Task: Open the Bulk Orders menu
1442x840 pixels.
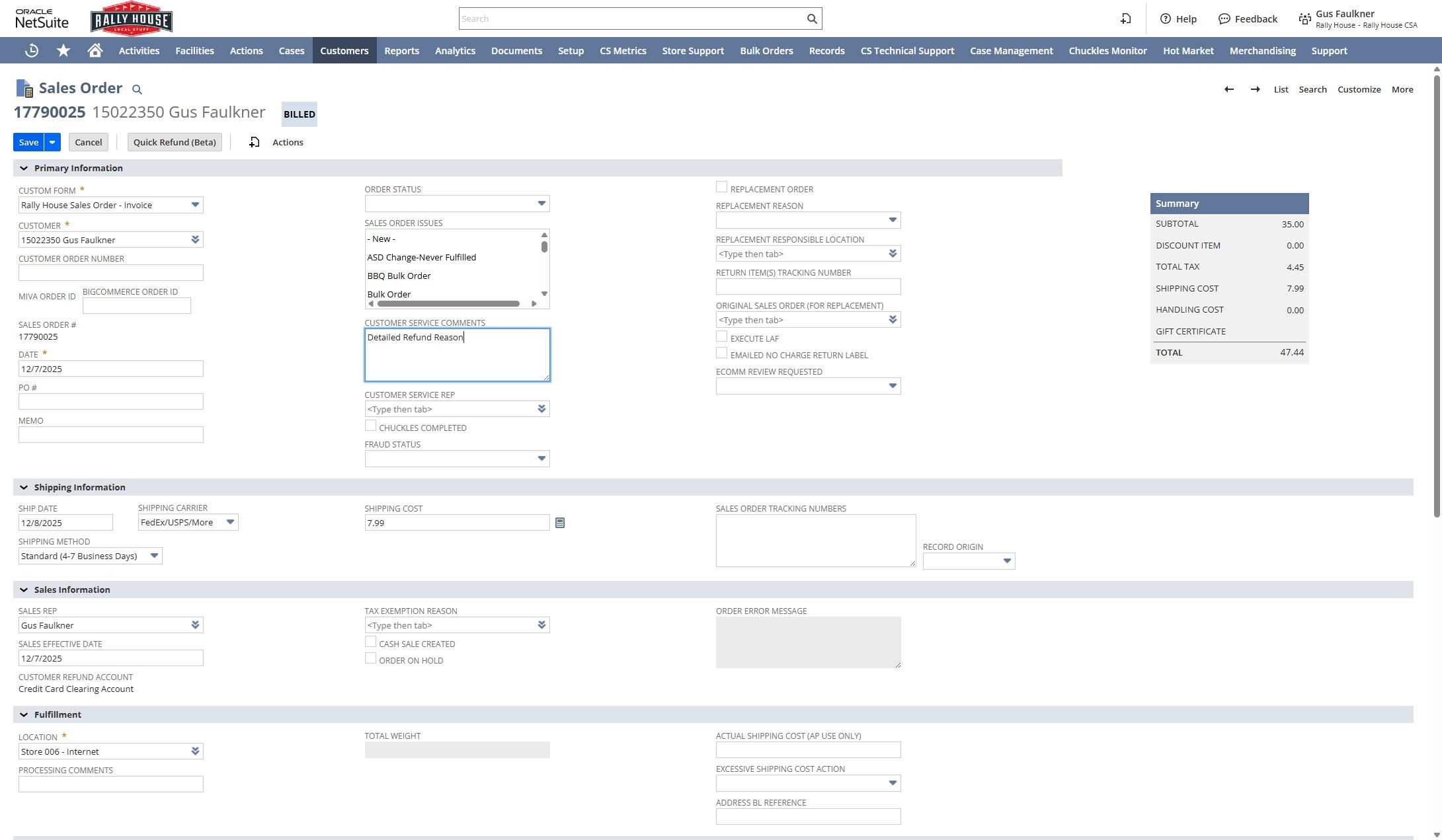Action: [766, 51]
